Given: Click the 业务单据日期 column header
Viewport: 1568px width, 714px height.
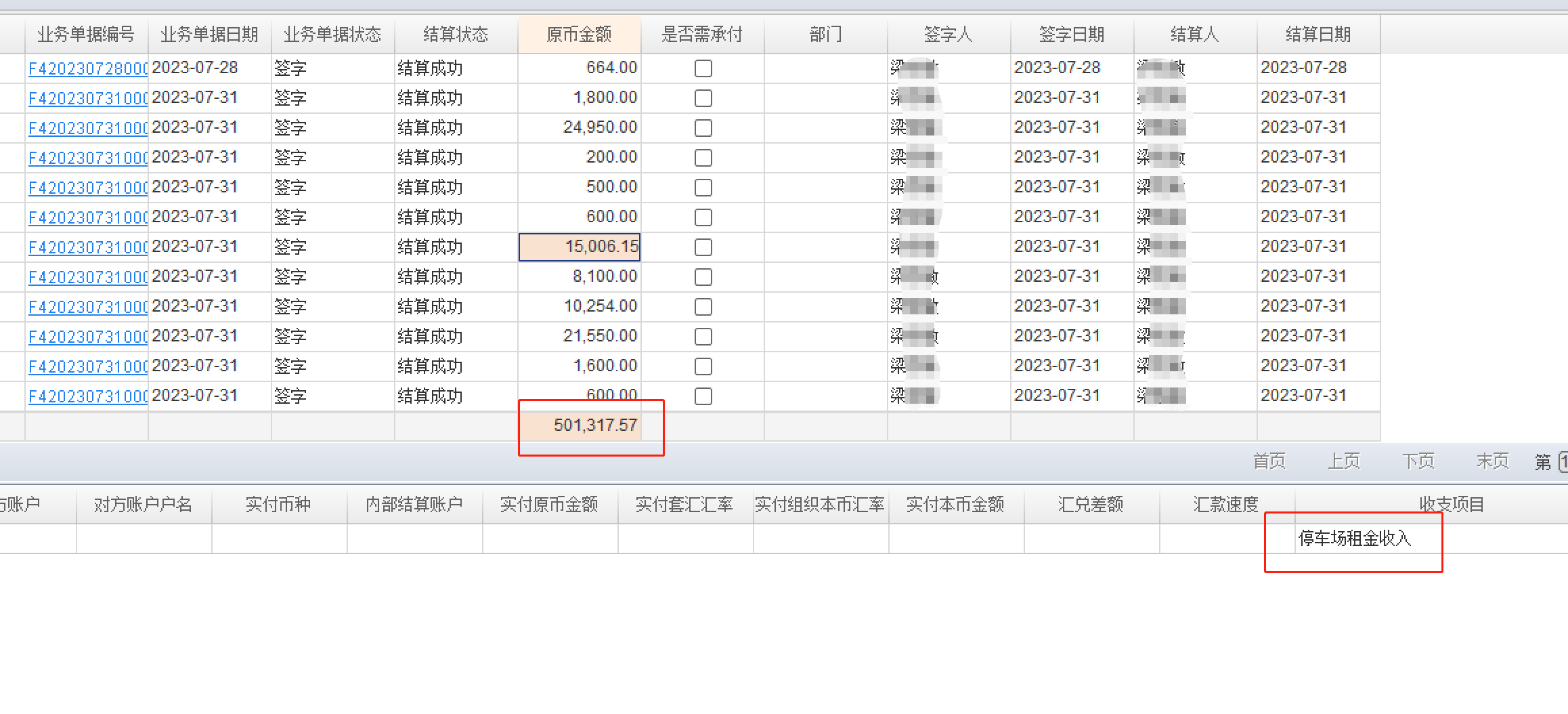Looking at the screenshot, I should (x=210, y=35).
